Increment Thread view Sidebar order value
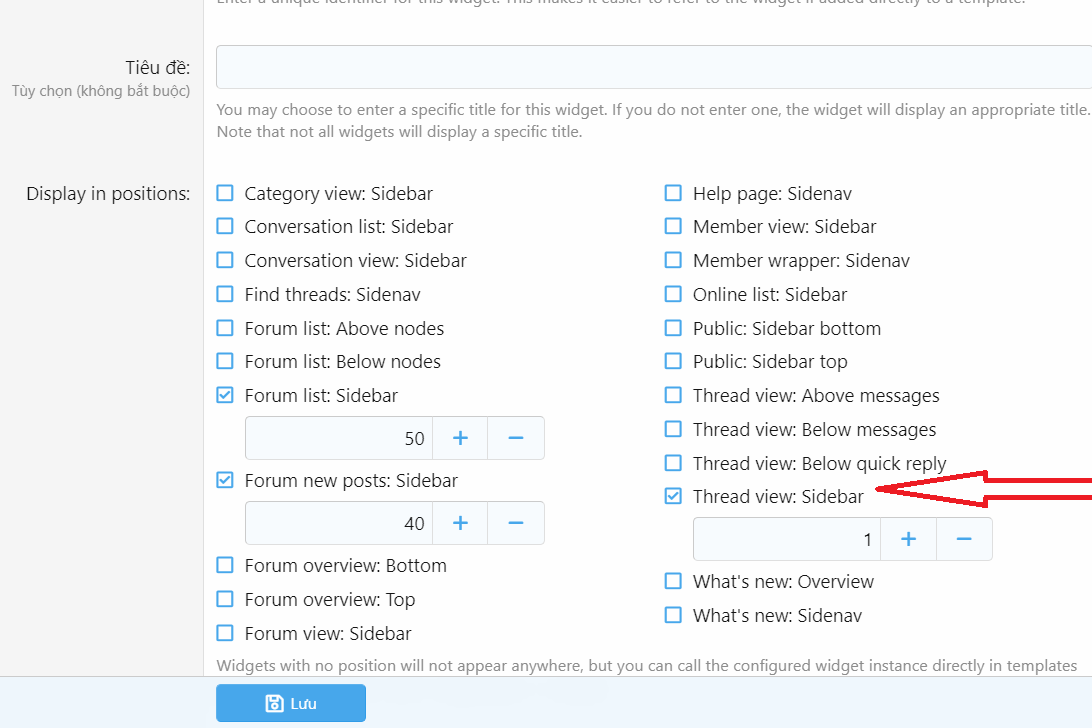 [x=909, y=539]
